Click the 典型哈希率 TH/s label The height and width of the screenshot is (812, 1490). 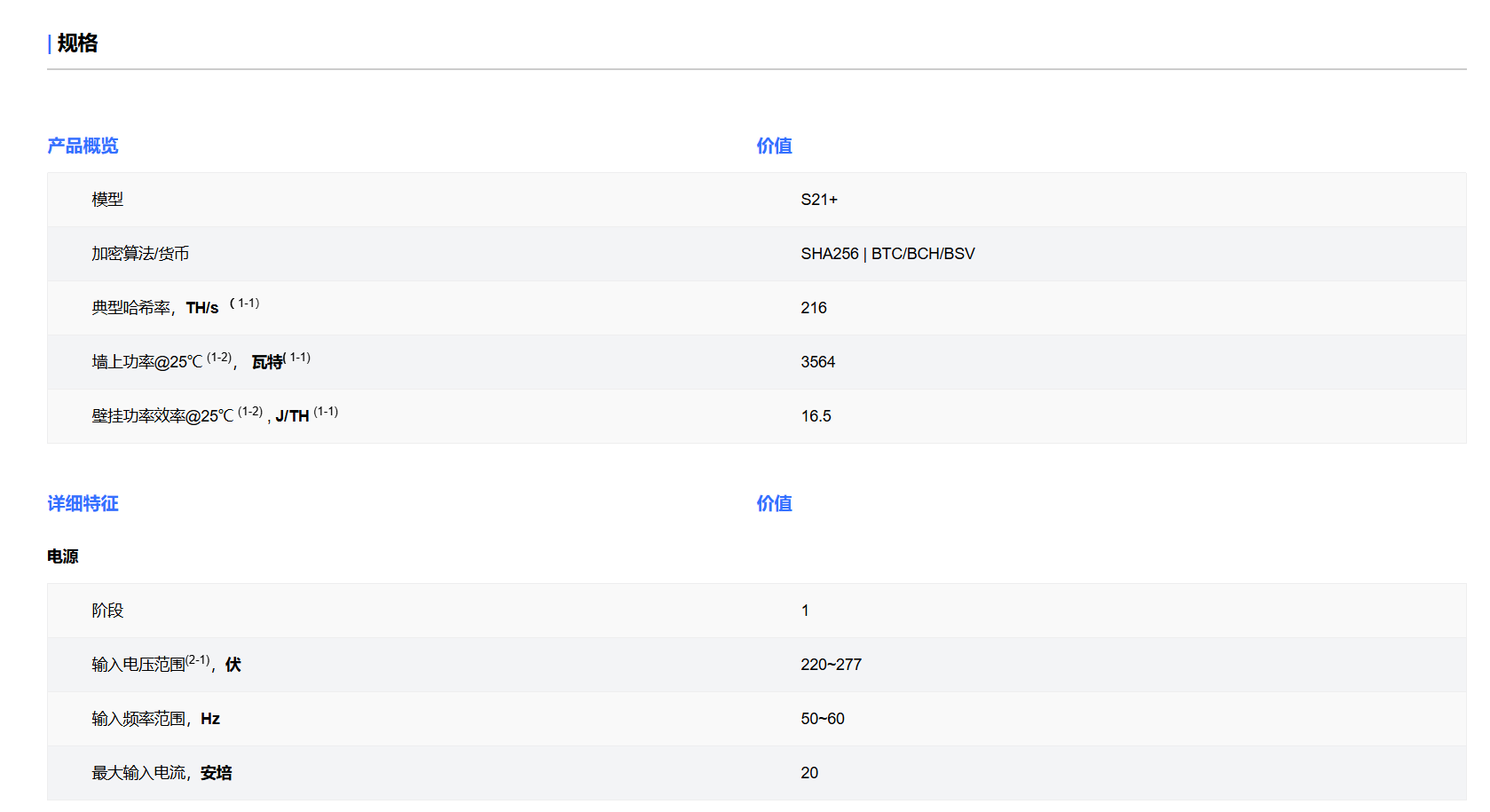tap(155, 308)
